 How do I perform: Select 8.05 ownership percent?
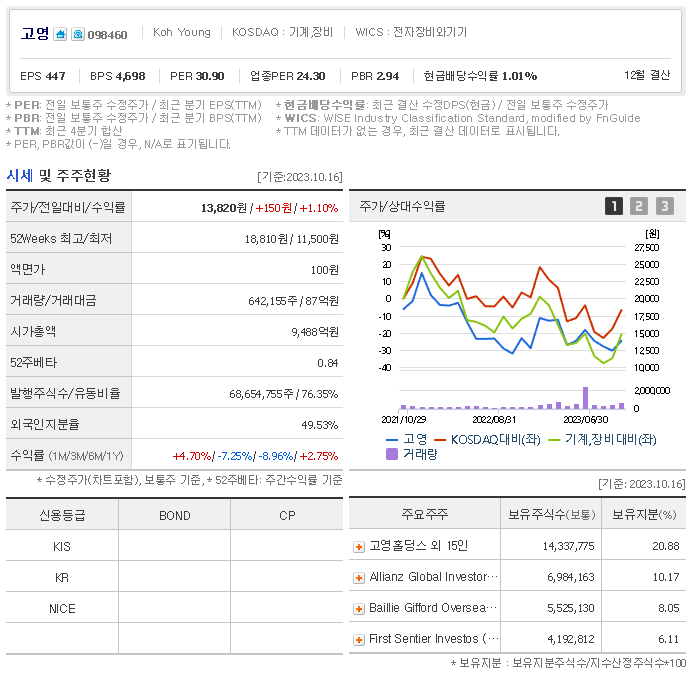[x=669, y=609]
